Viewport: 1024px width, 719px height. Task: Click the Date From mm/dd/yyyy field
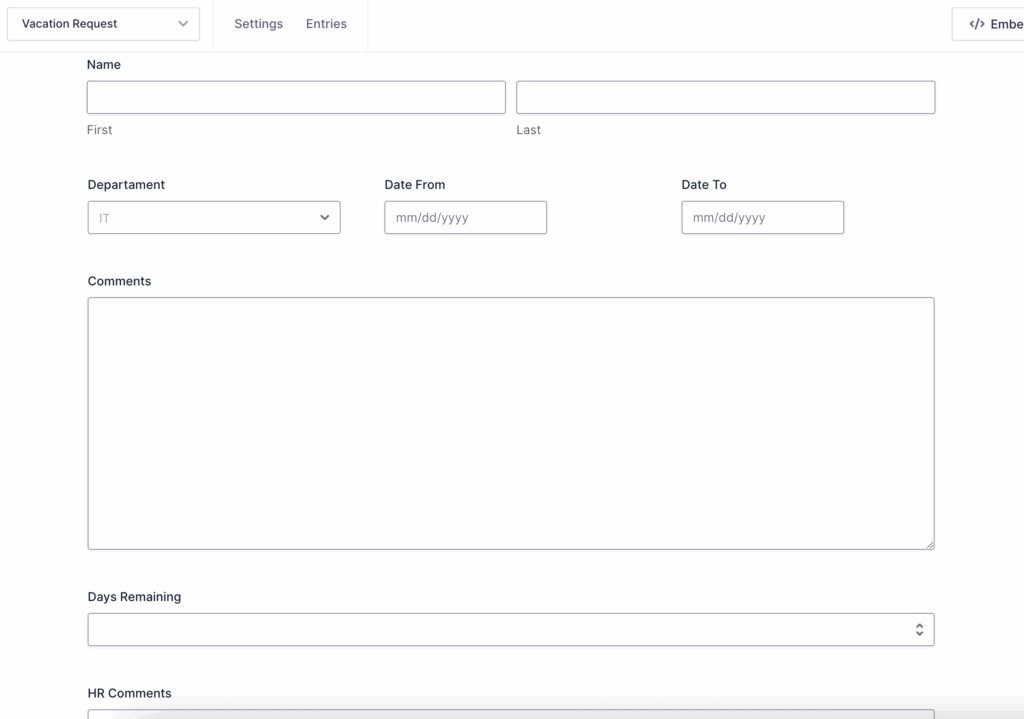[465, 217]
